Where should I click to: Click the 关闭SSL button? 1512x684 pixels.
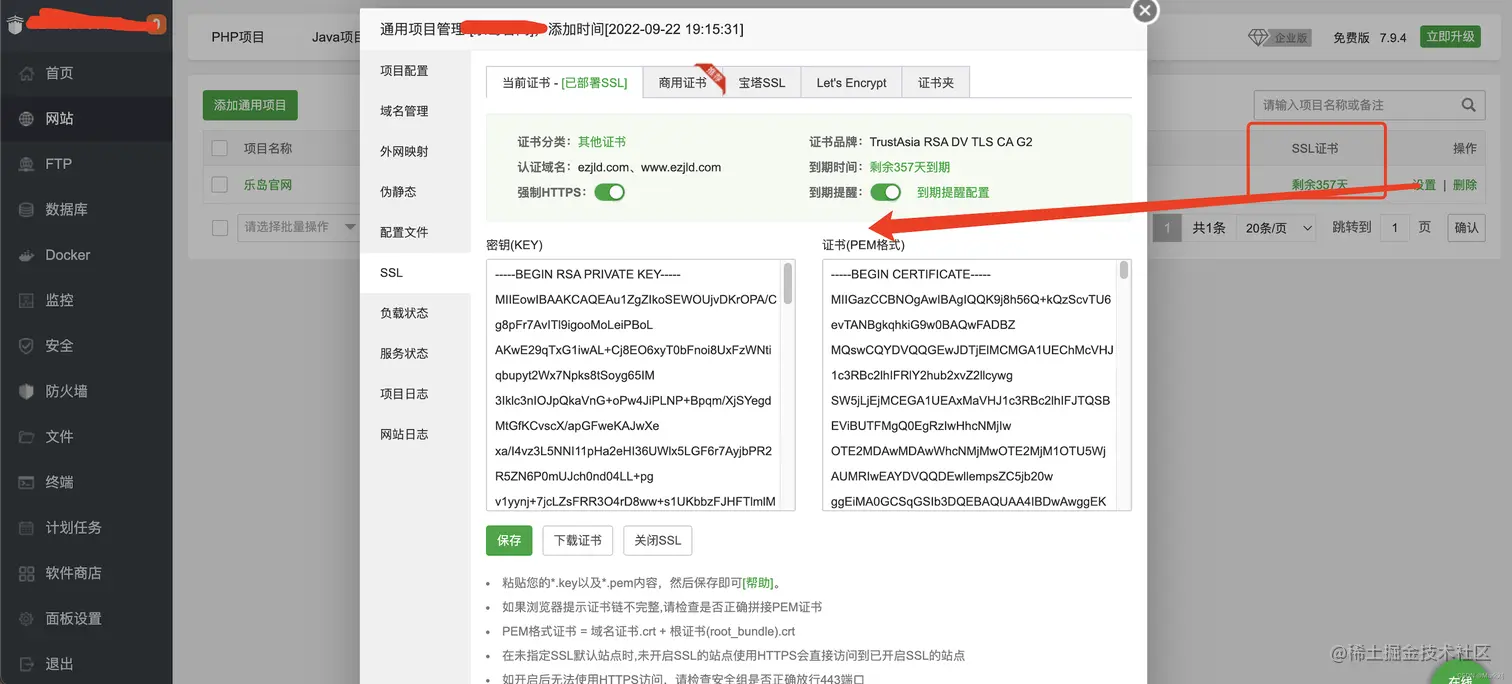(658, 540)
